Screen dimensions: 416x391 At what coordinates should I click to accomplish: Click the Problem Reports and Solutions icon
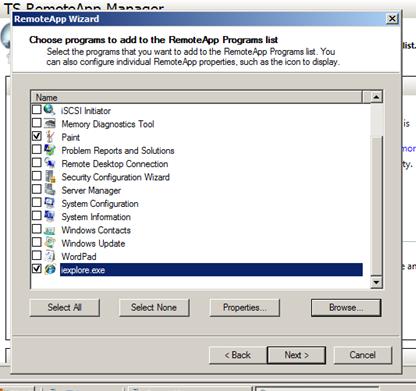[x=50, y=150]
